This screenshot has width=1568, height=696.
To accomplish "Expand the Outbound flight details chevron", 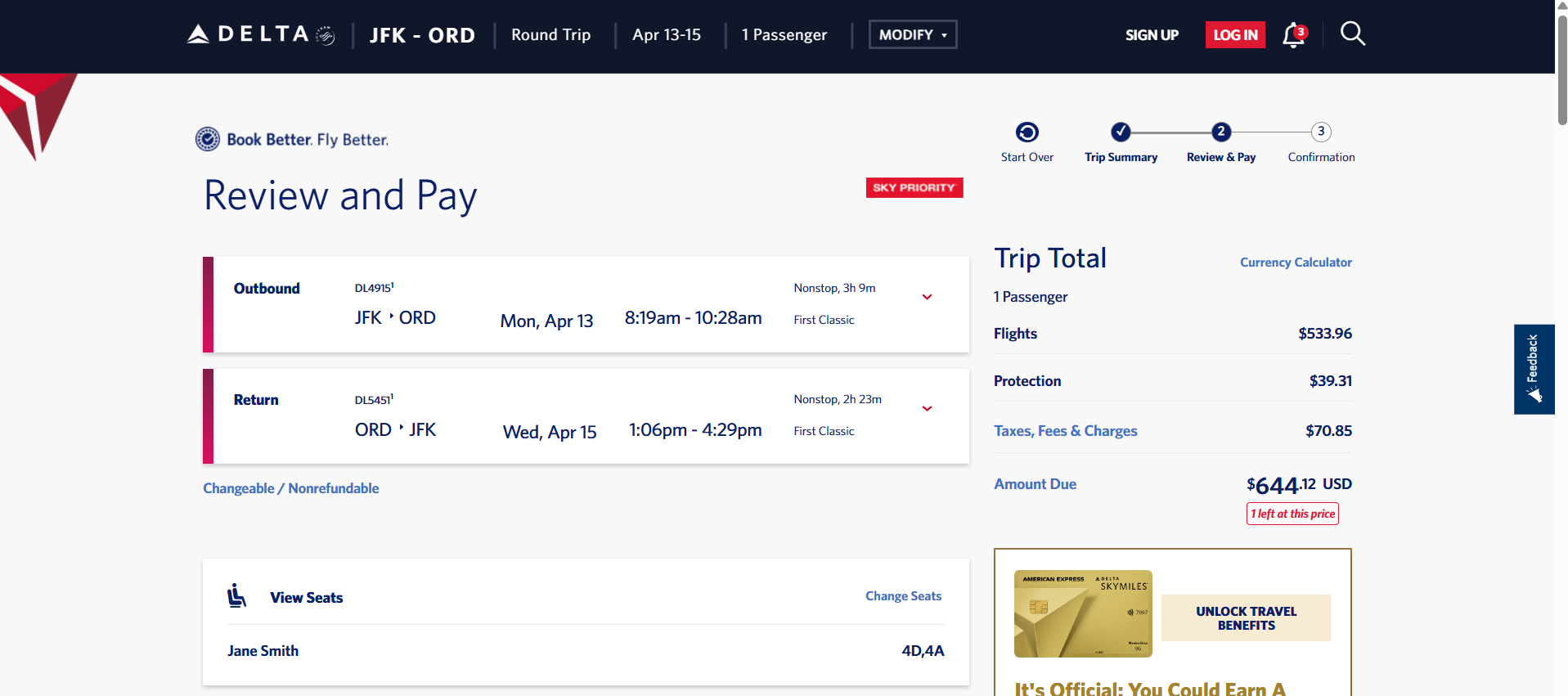I will tap(927, 297).
